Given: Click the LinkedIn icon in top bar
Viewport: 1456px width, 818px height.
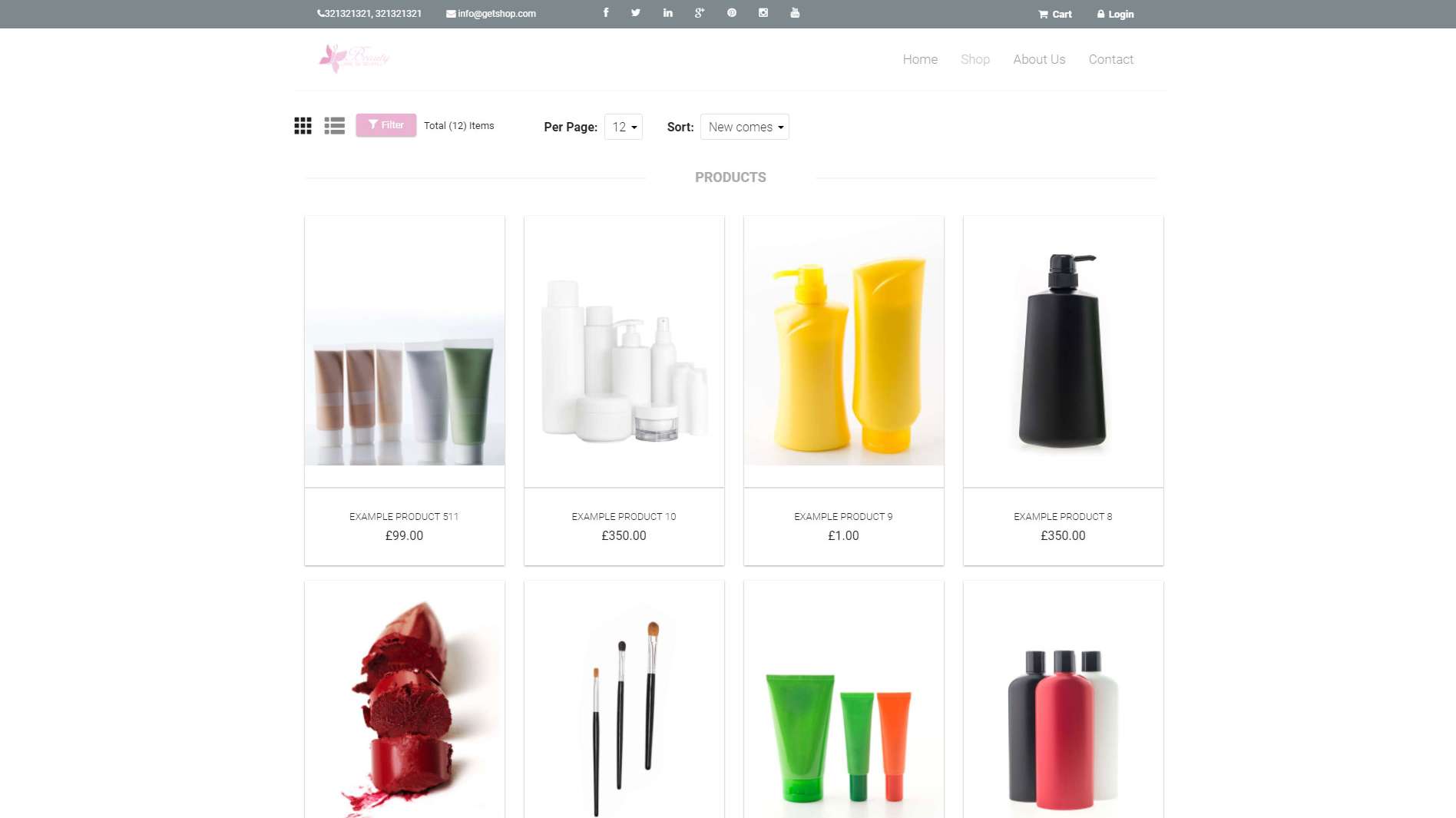Looking at the screenshot, I should point(668,13).
